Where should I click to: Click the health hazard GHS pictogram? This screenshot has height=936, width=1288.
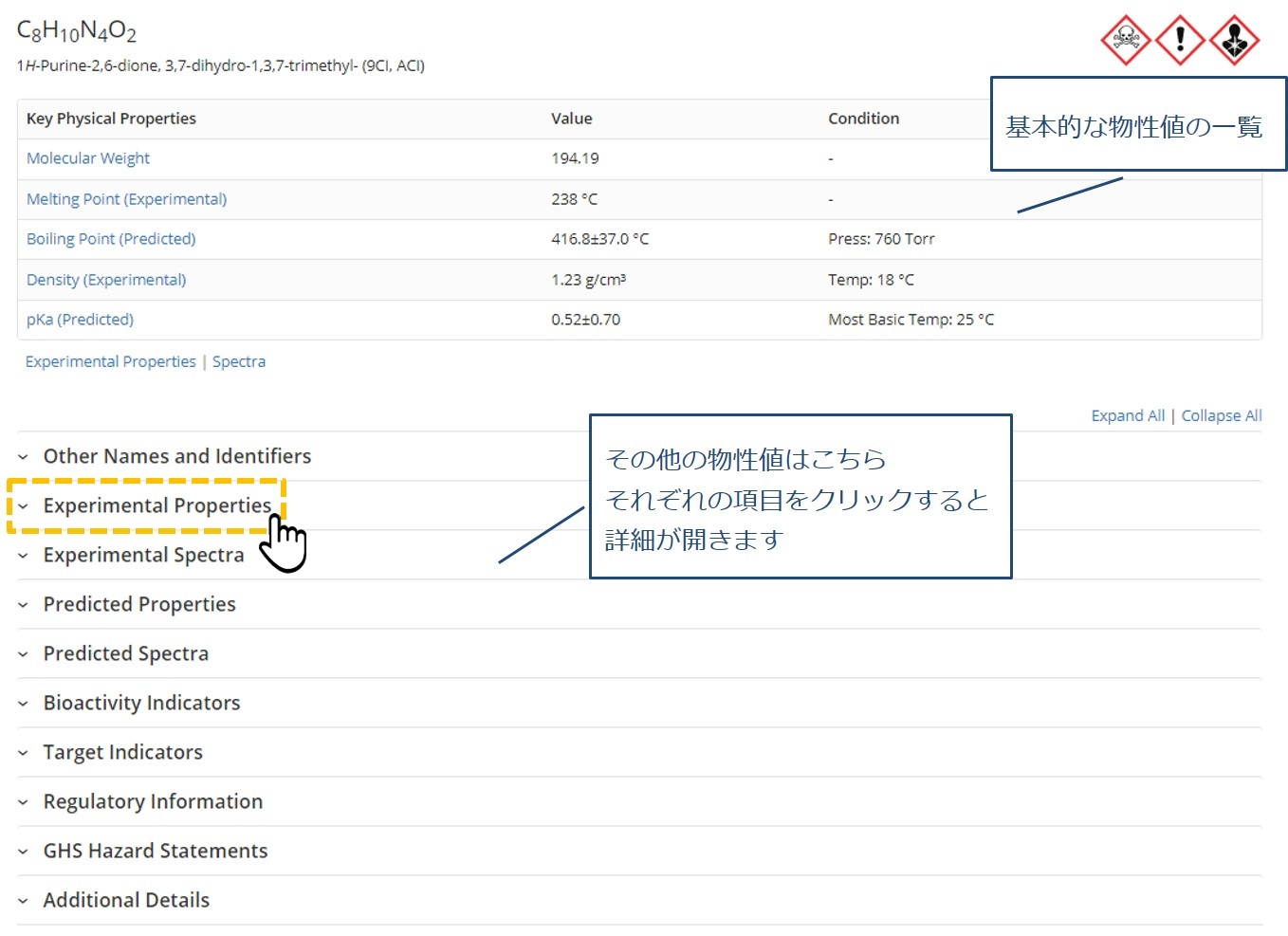[1234, 40]
